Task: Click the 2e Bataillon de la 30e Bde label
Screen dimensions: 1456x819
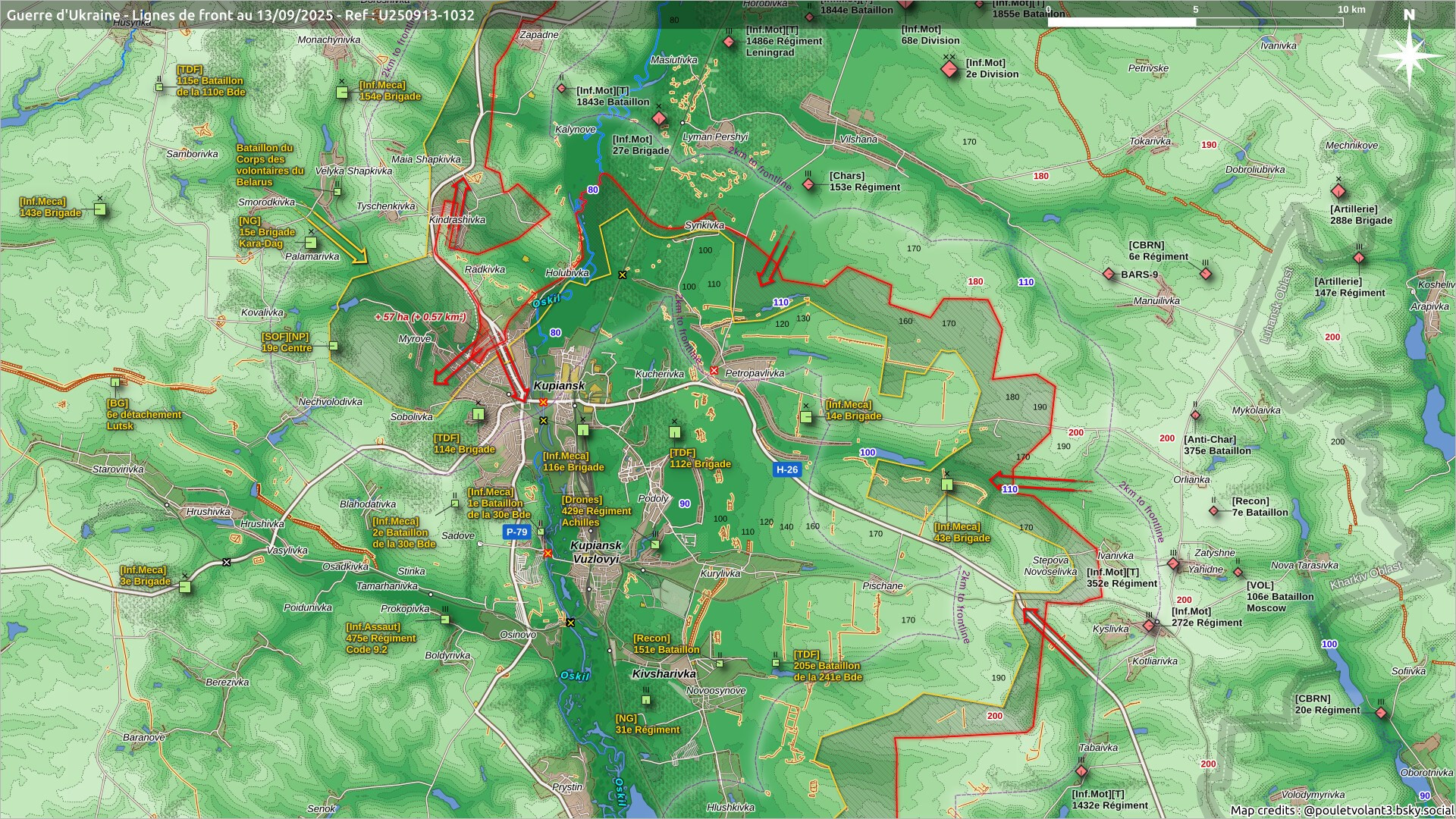Action: [x=403, y=532]
